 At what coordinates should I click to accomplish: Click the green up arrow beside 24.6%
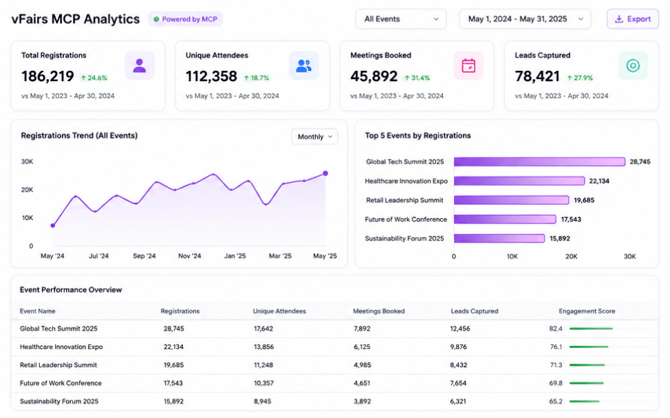(x=84, y=78)
